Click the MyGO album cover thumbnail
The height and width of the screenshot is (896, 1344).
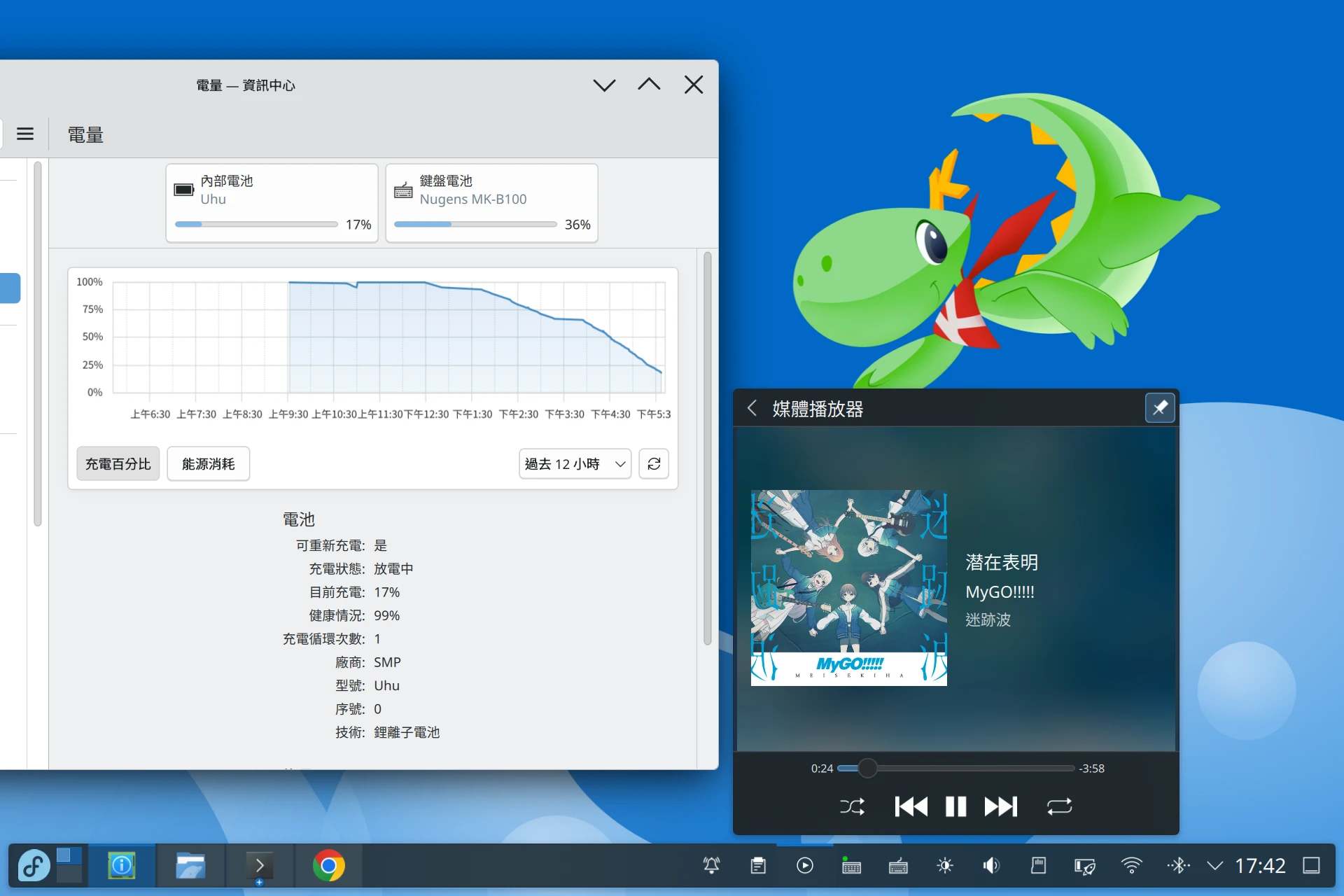point(848,587)
